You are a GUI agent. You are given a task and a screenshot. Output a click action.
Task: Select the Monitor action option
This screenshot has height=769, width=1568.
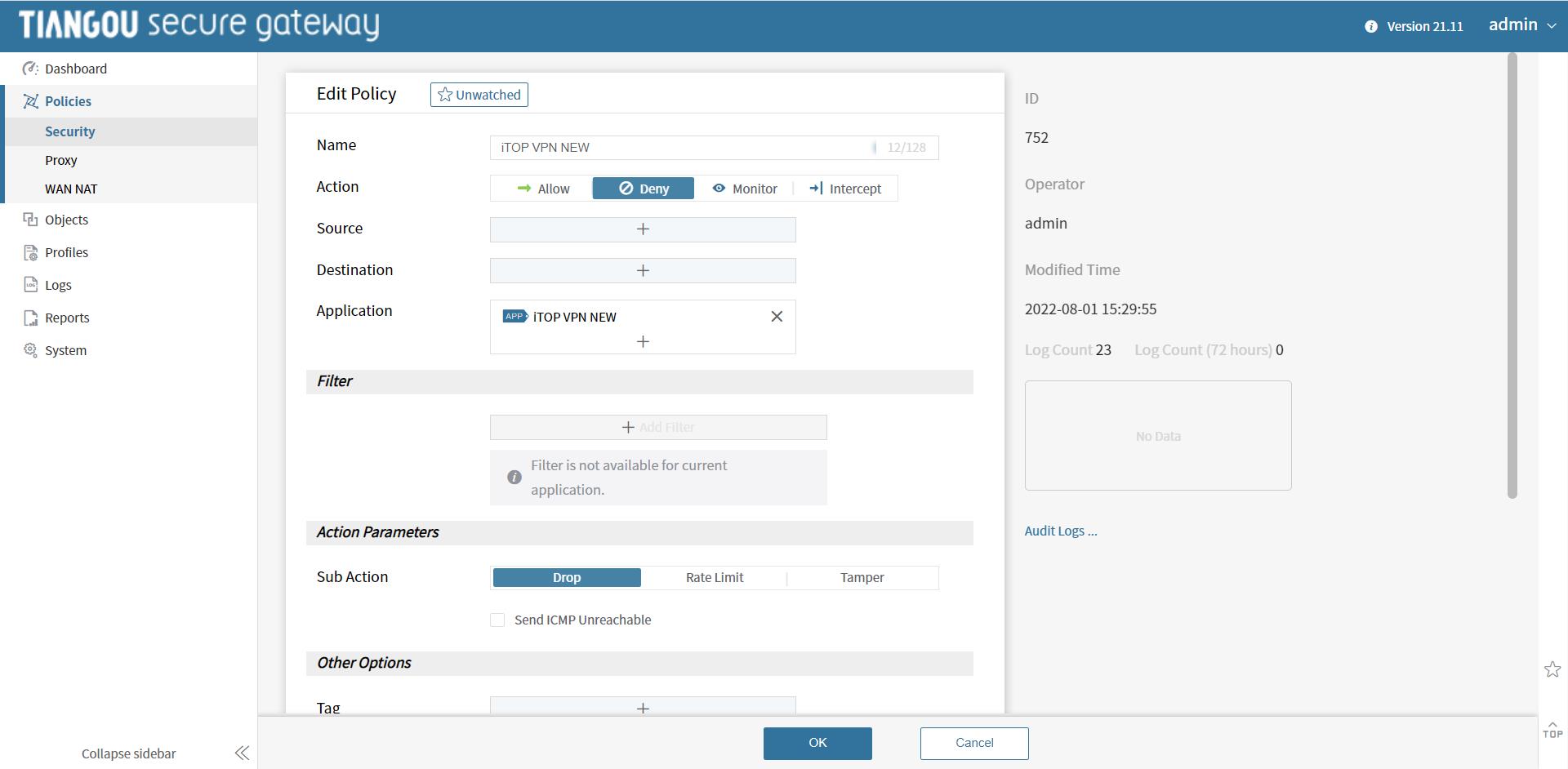tap(744, 189)
